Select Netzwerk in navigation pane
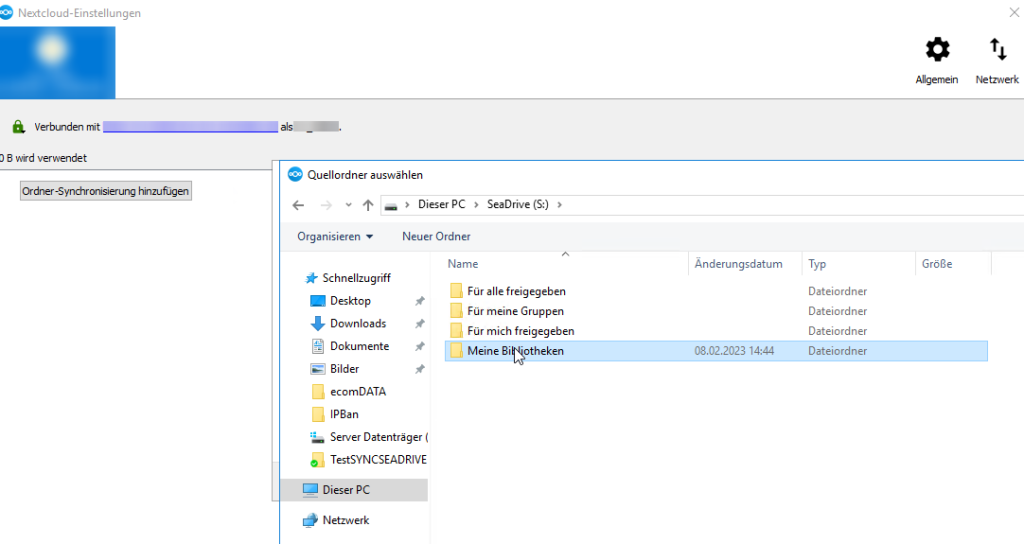The width and height of the screenshot is (1024, 544). click(x=345, y=520)
